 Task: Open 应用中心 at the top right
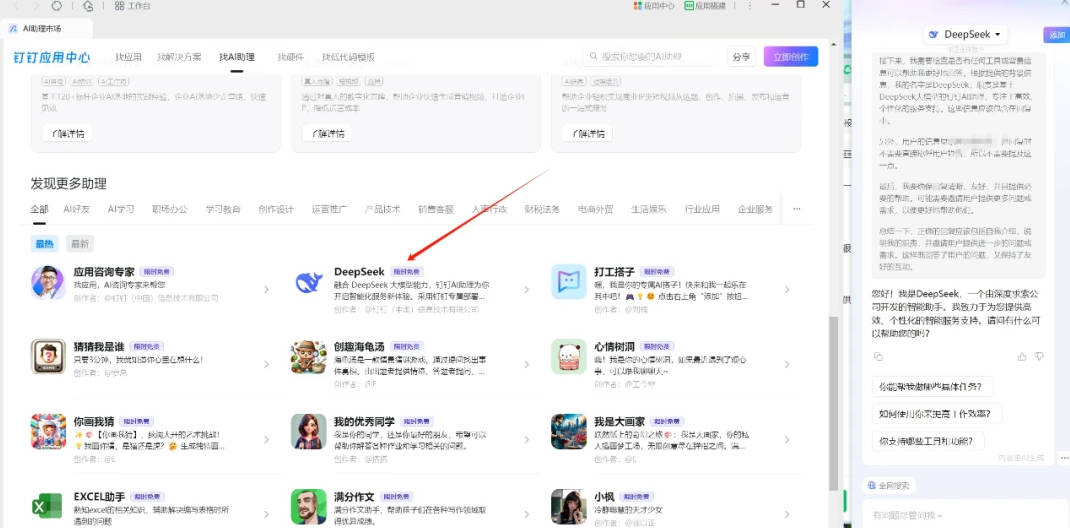pyautogui.click(x=654, y=5)
